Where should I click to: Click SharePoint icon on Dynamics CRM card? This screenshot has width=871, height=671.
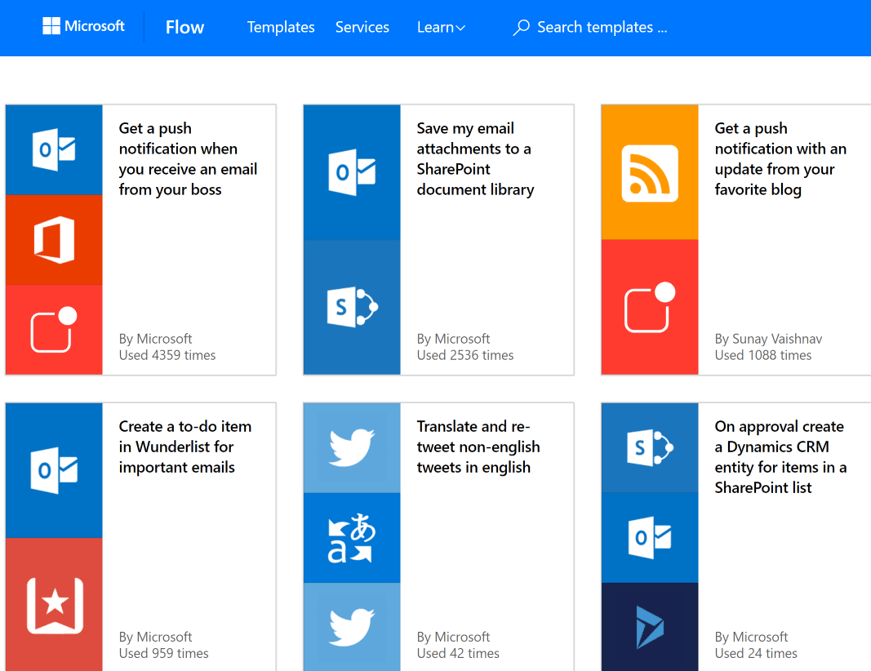click(649, 448)
